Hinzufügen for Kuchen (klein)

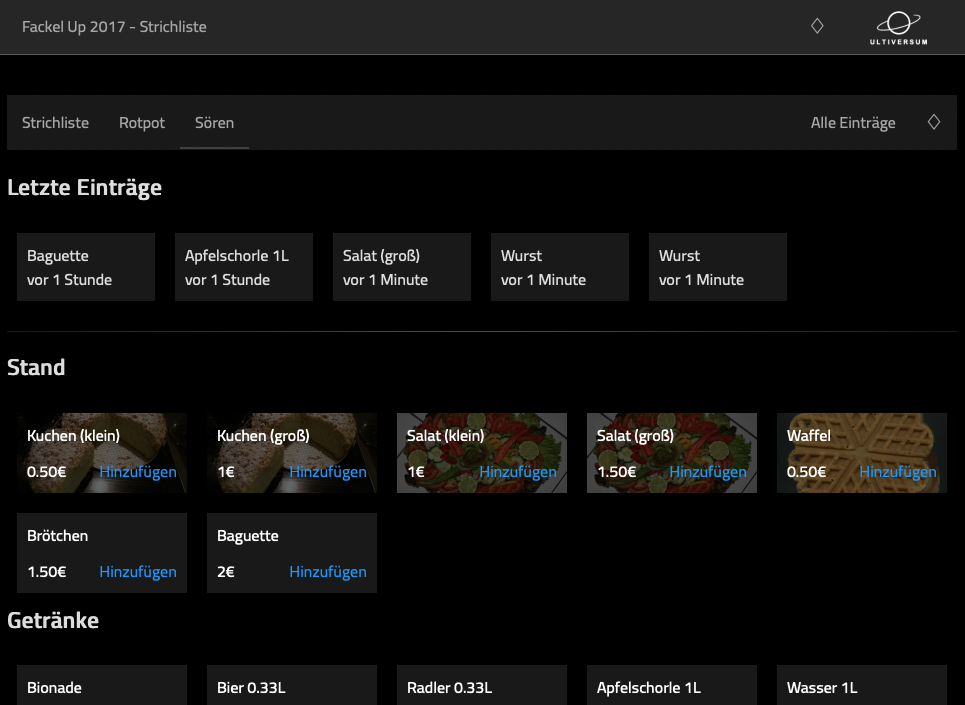[137, 471]
